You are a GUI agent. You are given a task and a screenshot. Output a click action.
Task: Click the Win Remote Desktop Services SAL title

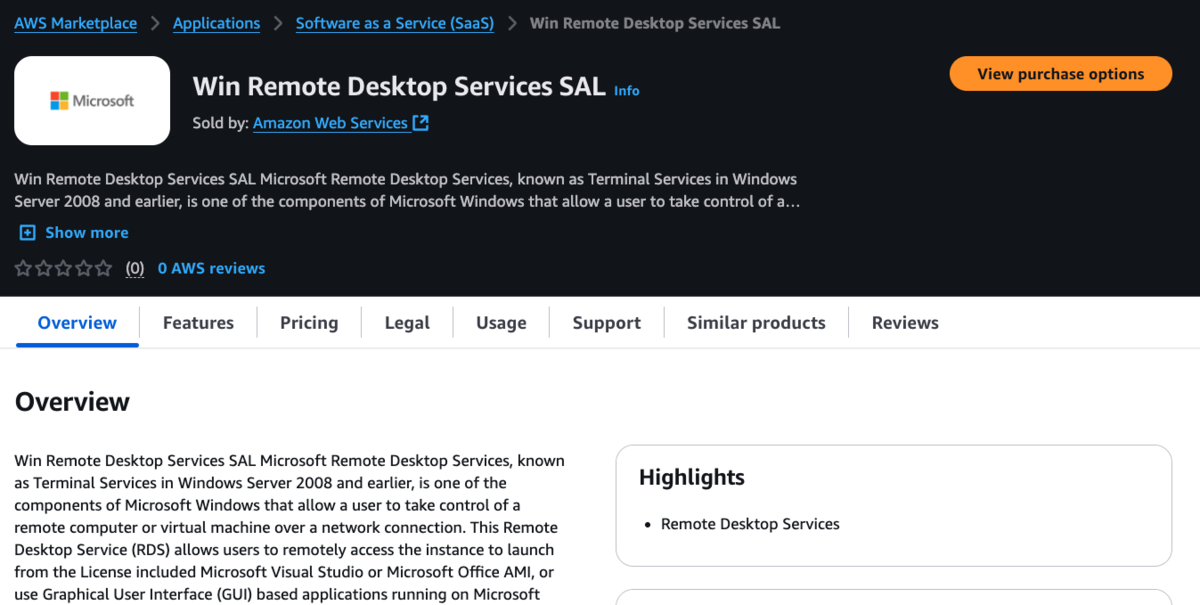[399, 86]
